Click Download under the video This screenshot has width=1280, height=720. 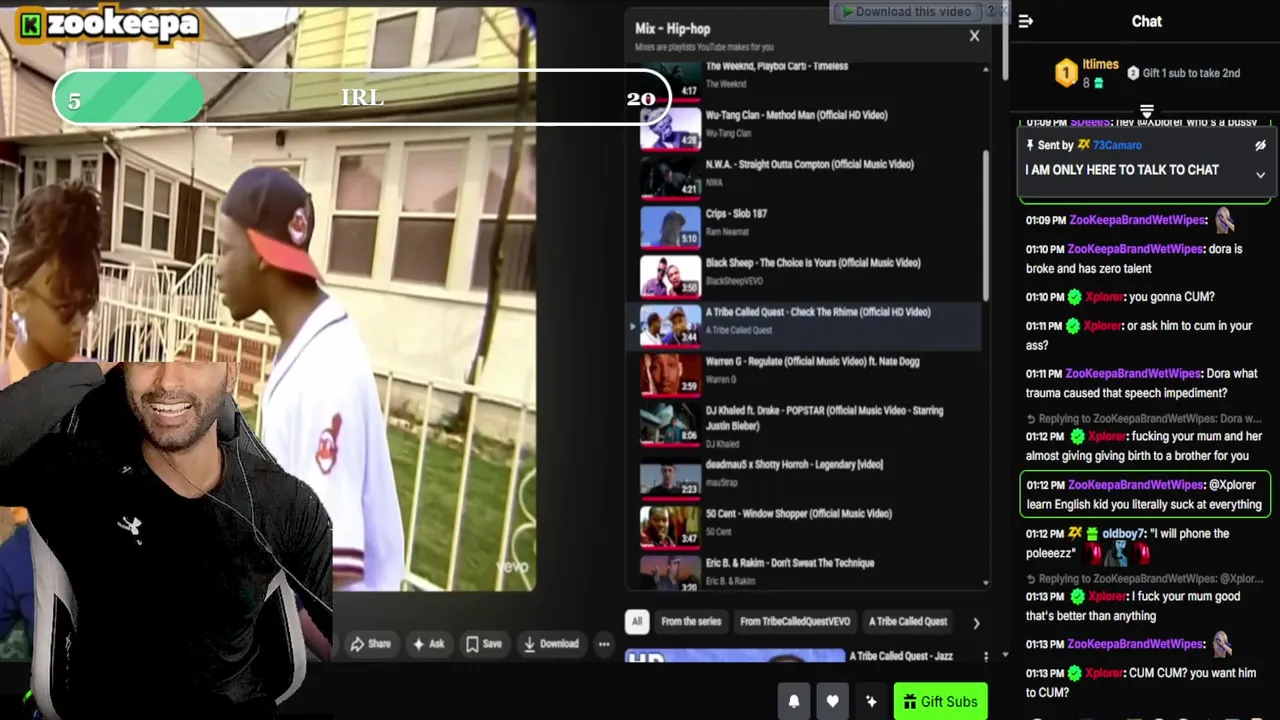click(x=551, y=644)
